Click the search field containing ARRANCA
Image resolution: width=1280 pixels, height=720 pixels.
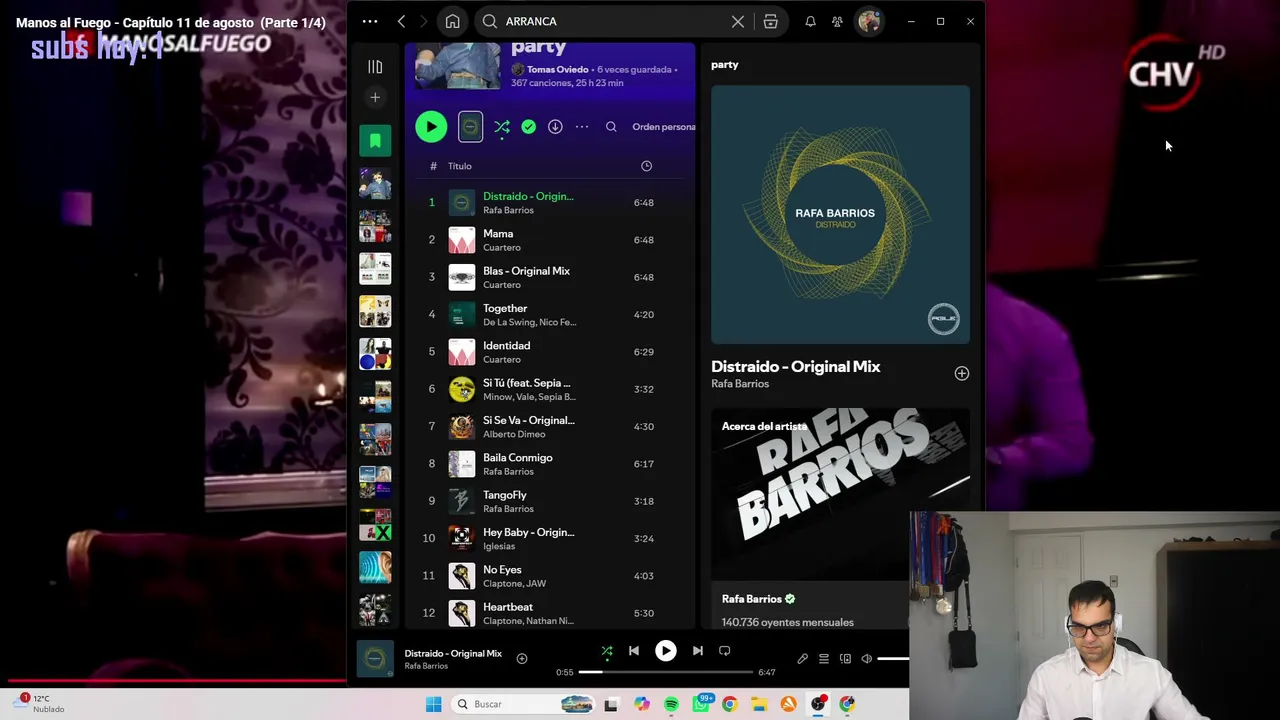[613, 21]
